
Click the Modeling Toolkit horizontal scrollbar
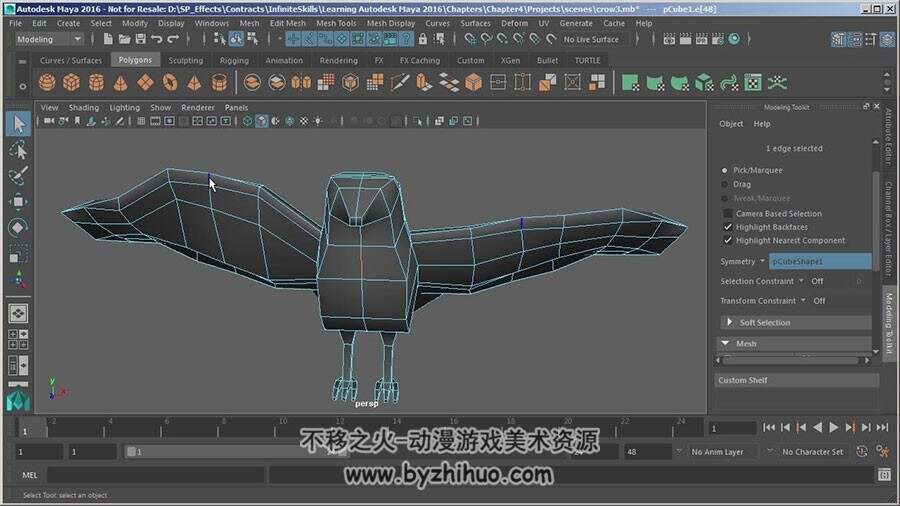792,360
